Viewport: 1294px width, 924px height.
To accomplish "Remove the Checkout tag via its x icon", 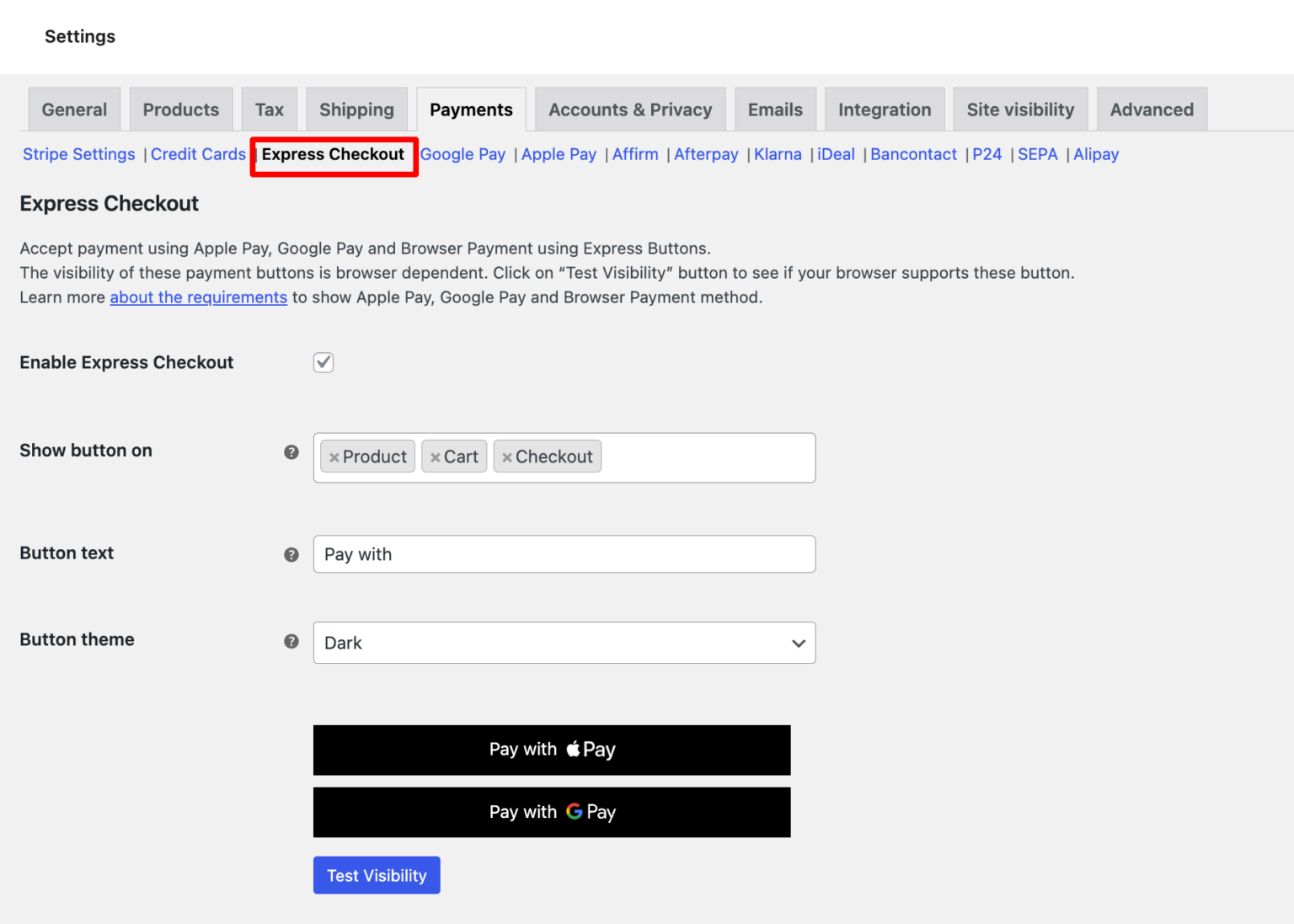I will coord(507,457).
